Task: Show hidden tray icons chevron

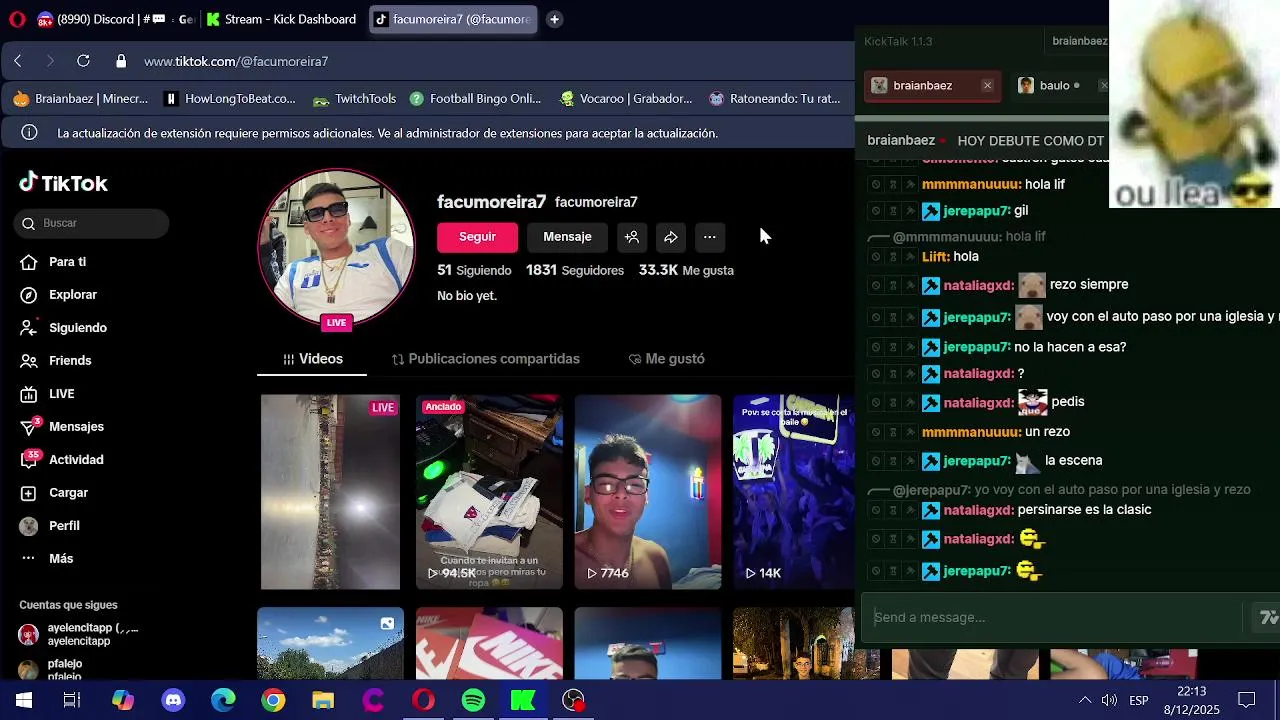Action: pos(1084,700)
